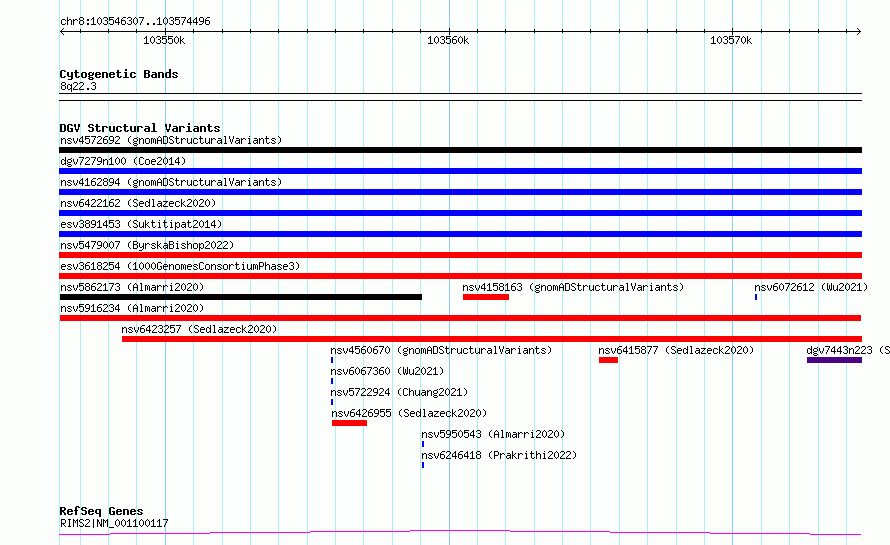This screenshot has width=890, height=545.
Task: Open the esv3891453 (Suktitipat2014) label
Action: (x=141, y=224)
